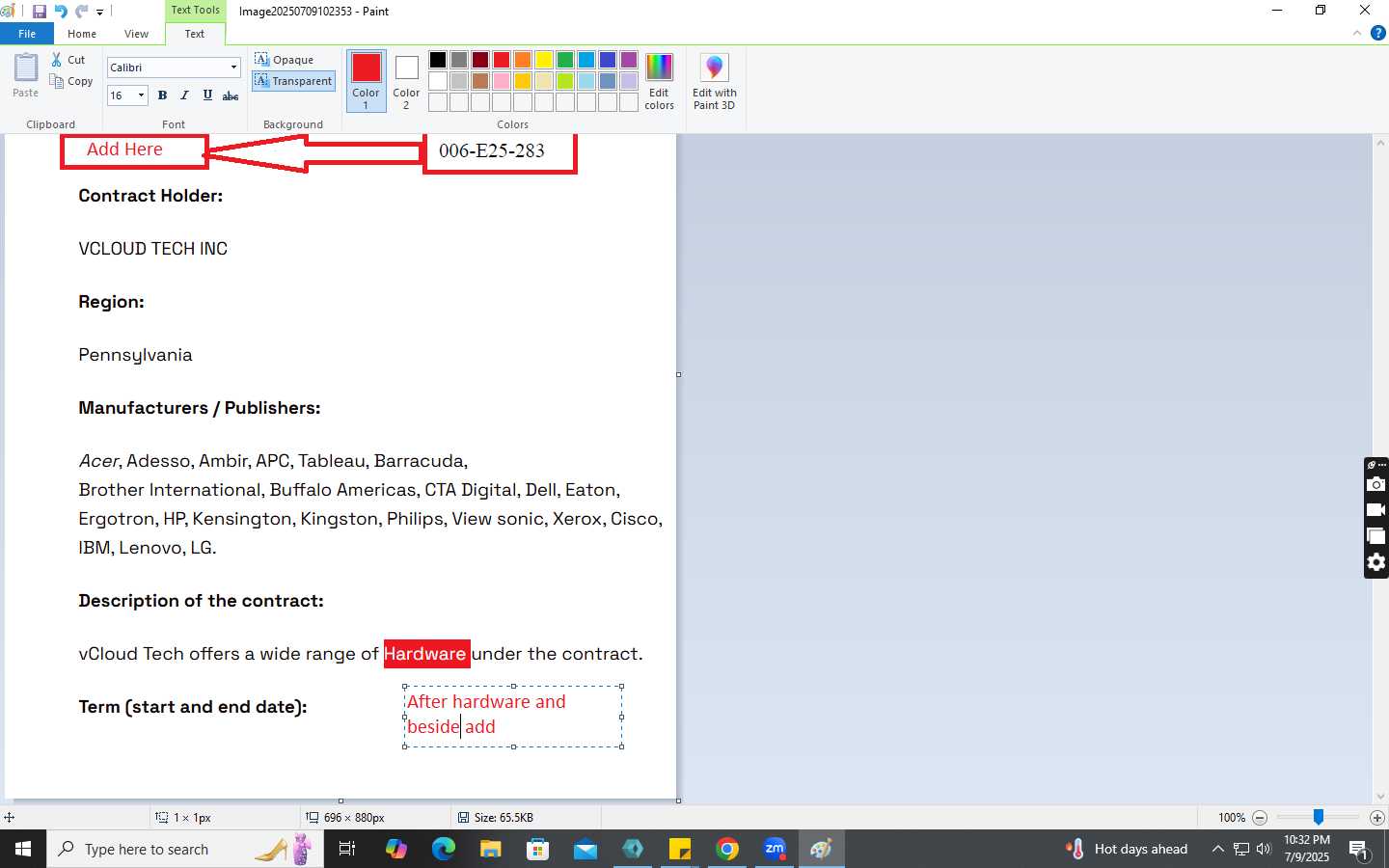Click Hot days ahead weather widget
The image size is (1389, 868).
point(1127,849)
